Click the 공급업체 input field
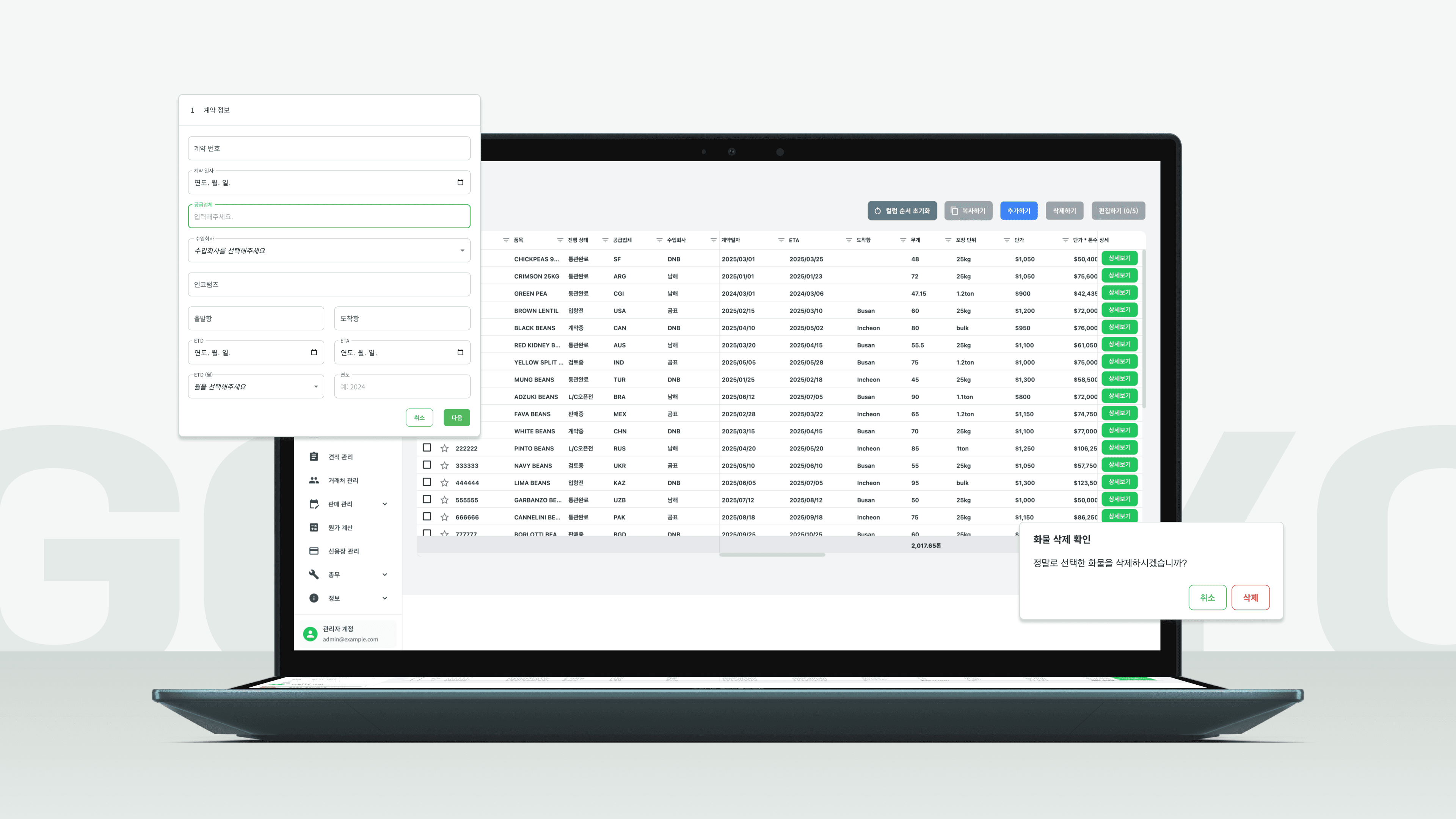 pyautogui.click(x=329, y=217)
